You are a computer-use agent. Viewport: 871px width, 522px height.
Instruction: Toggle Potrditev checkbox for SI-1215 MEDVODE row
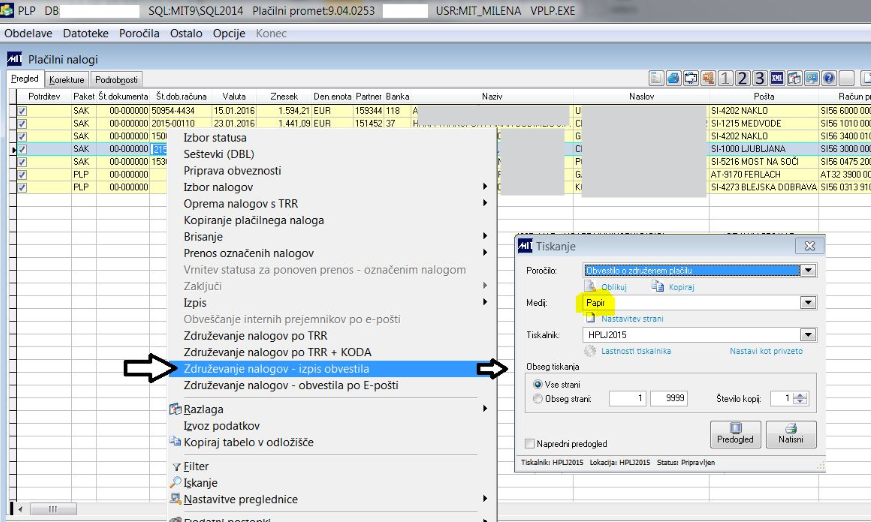coord(22,124)
